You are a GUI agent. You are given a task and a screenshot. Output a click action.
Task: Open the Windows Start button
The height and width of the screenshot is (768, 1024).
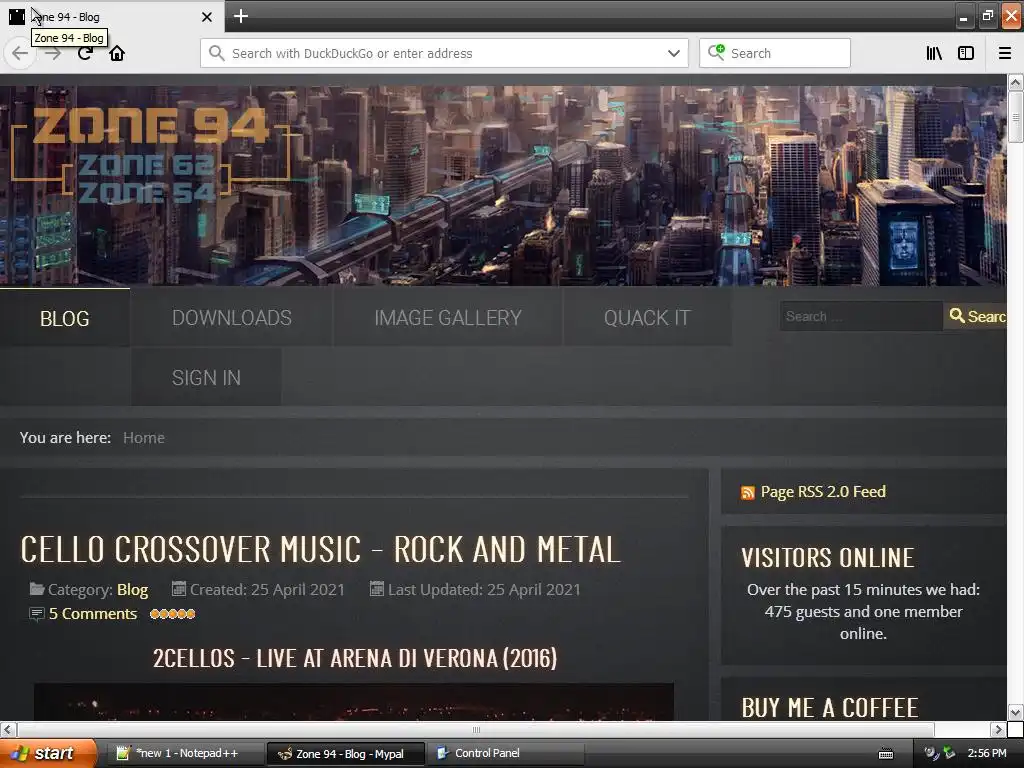click(47, 753)
